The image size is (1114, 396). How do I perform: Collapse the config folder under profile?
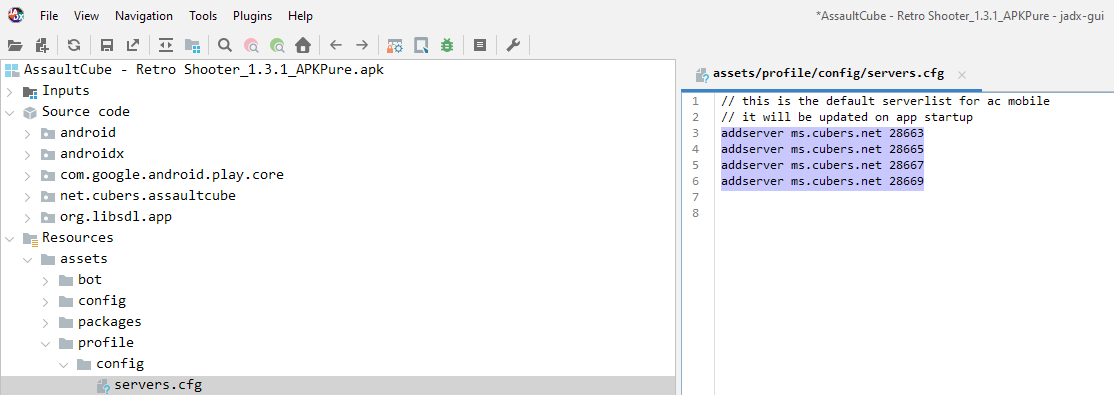click(63, 364)
